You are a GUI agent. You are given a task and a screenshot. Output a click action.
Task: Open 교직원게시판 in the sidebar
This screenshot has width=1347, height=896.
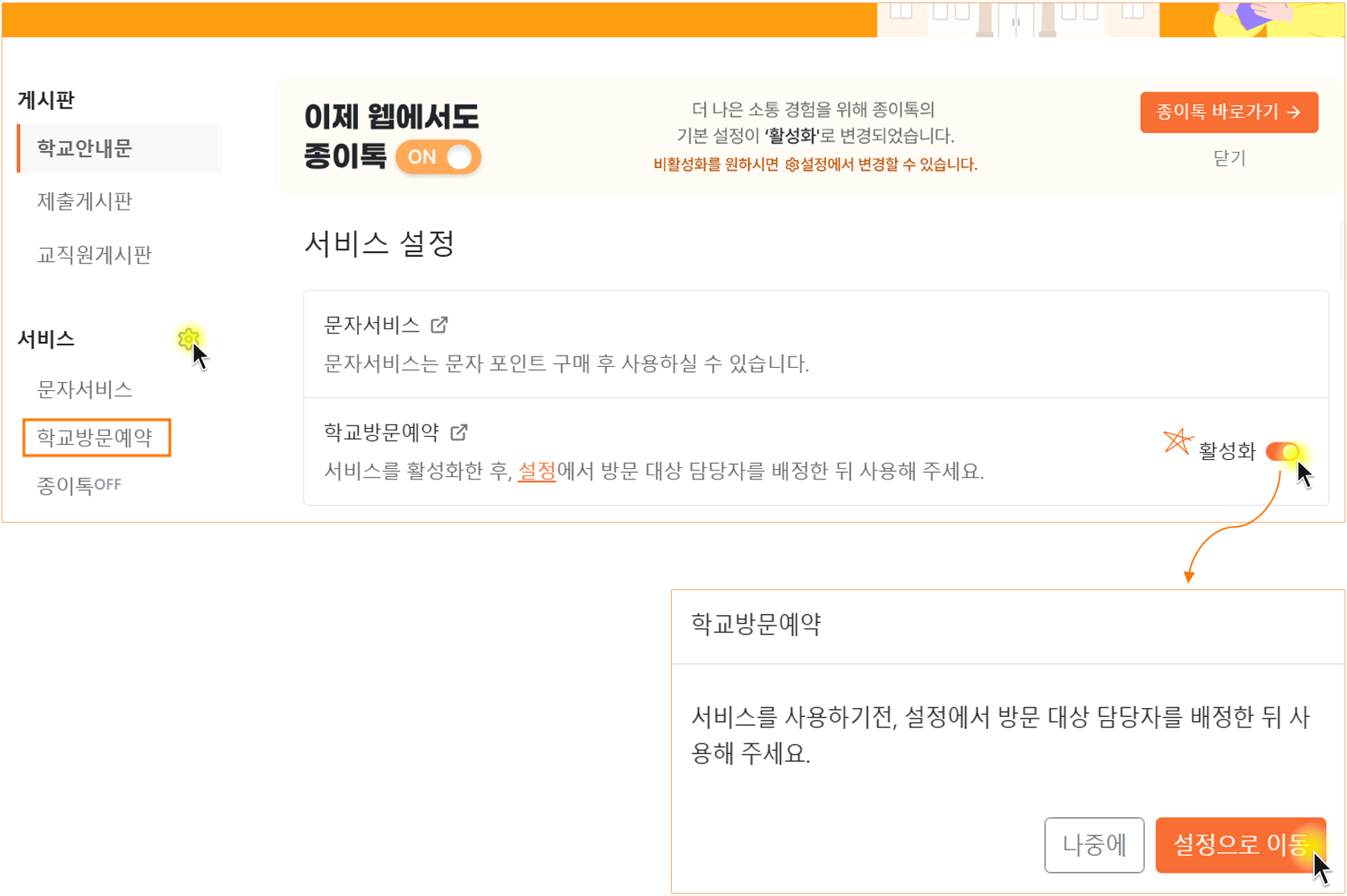[x=94, y=255]
